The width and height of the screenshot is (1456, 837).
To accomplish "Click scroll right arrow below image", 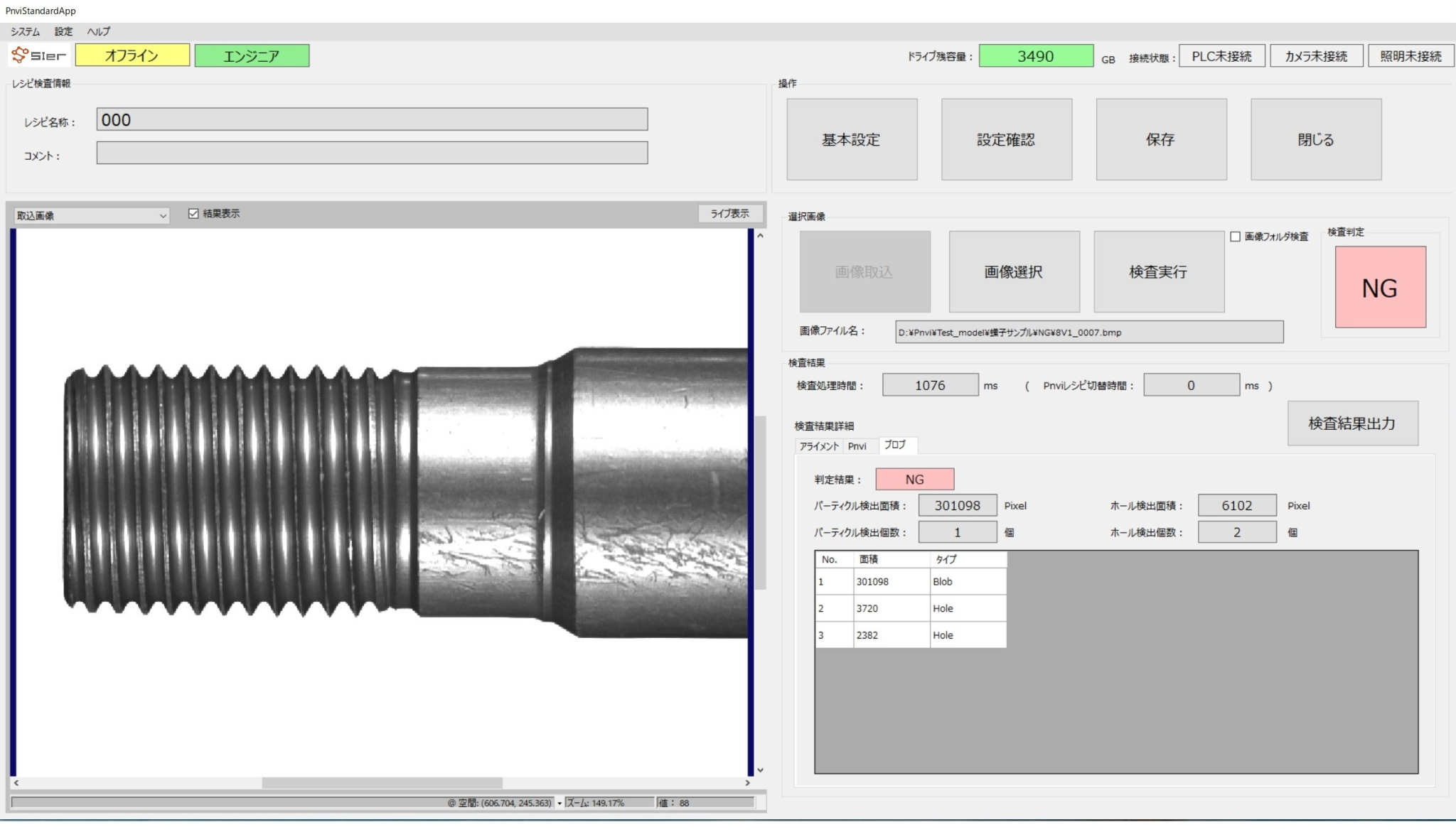I will tap(747, 783).
